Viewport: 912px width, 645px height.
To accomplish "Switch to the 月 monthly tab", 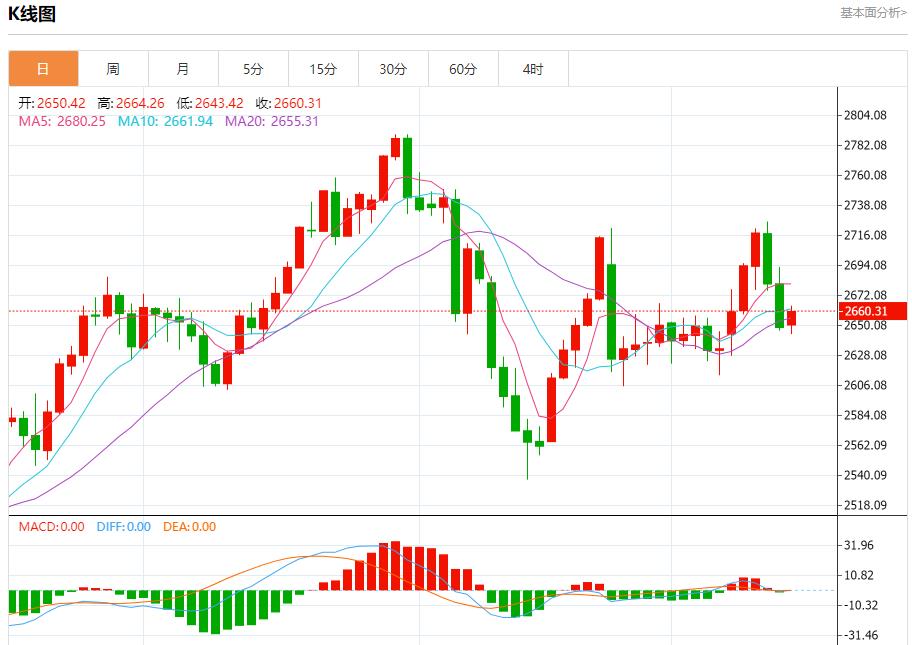I will 183,69.
